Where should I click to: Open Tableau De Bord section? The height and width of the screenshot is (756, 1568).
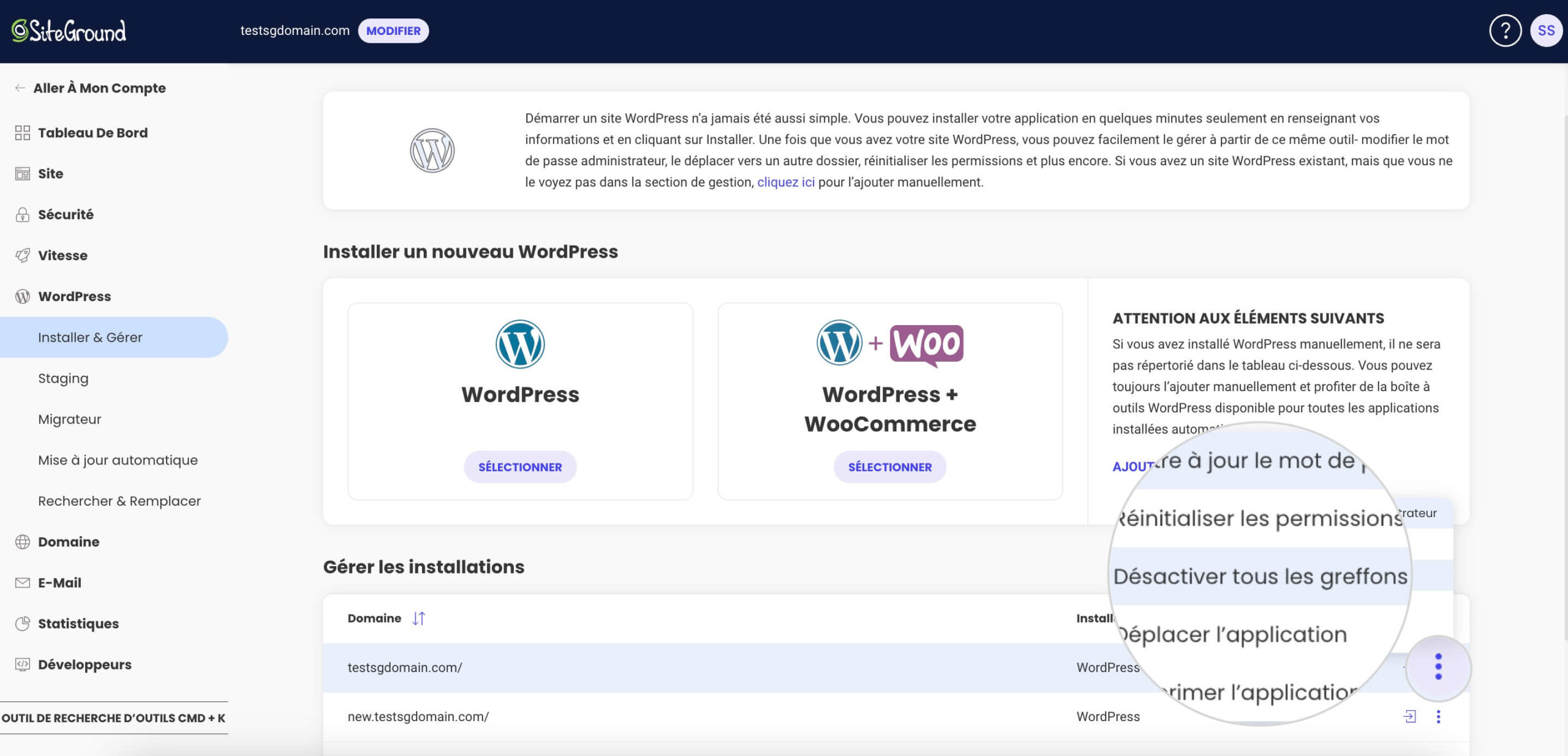[92, 133]
